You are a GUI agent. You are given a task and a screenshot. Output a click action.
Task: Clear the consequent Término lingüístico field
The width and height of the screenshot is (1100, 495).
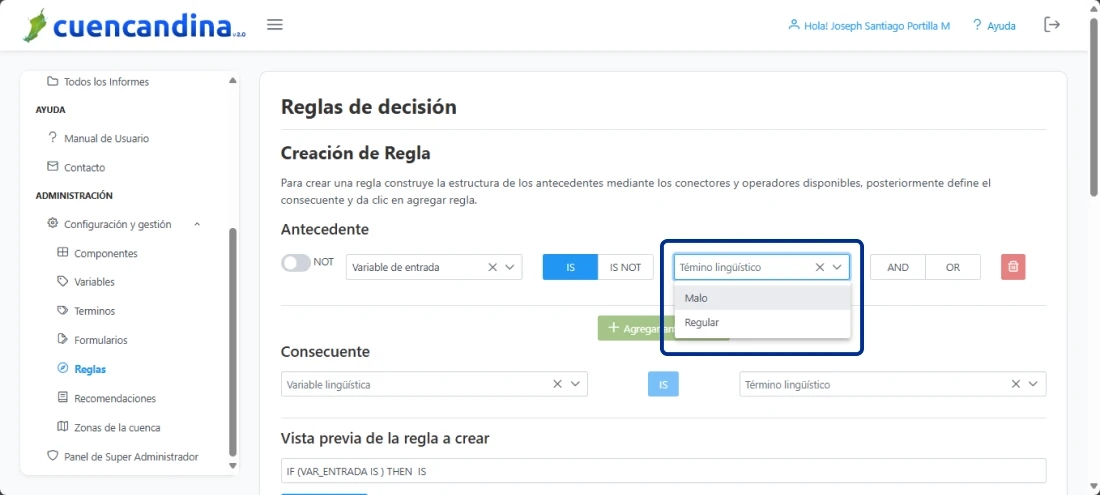pyautogui.click(x=1016, y=384)
